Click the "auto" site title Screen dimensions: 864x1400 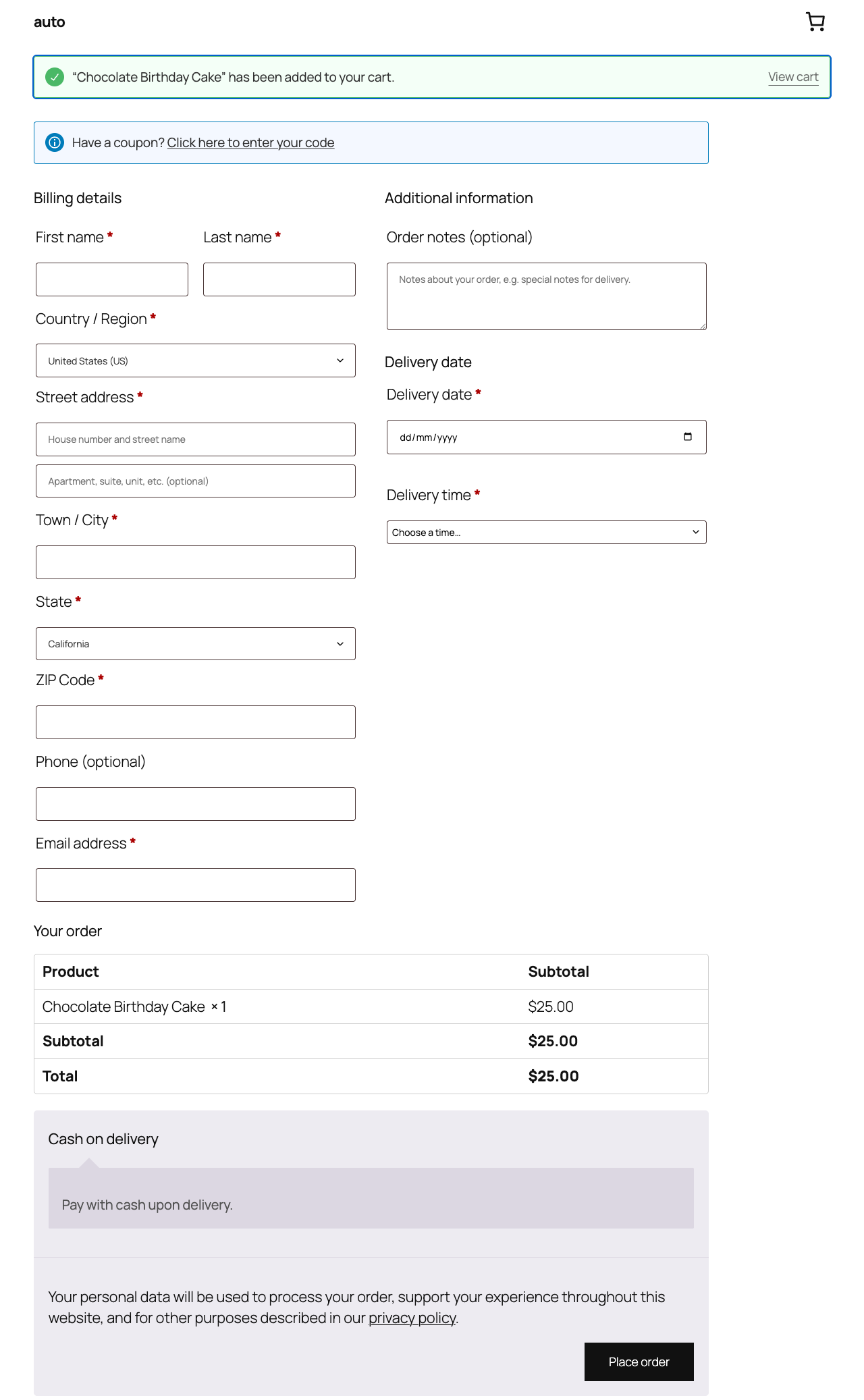[49, 22]
